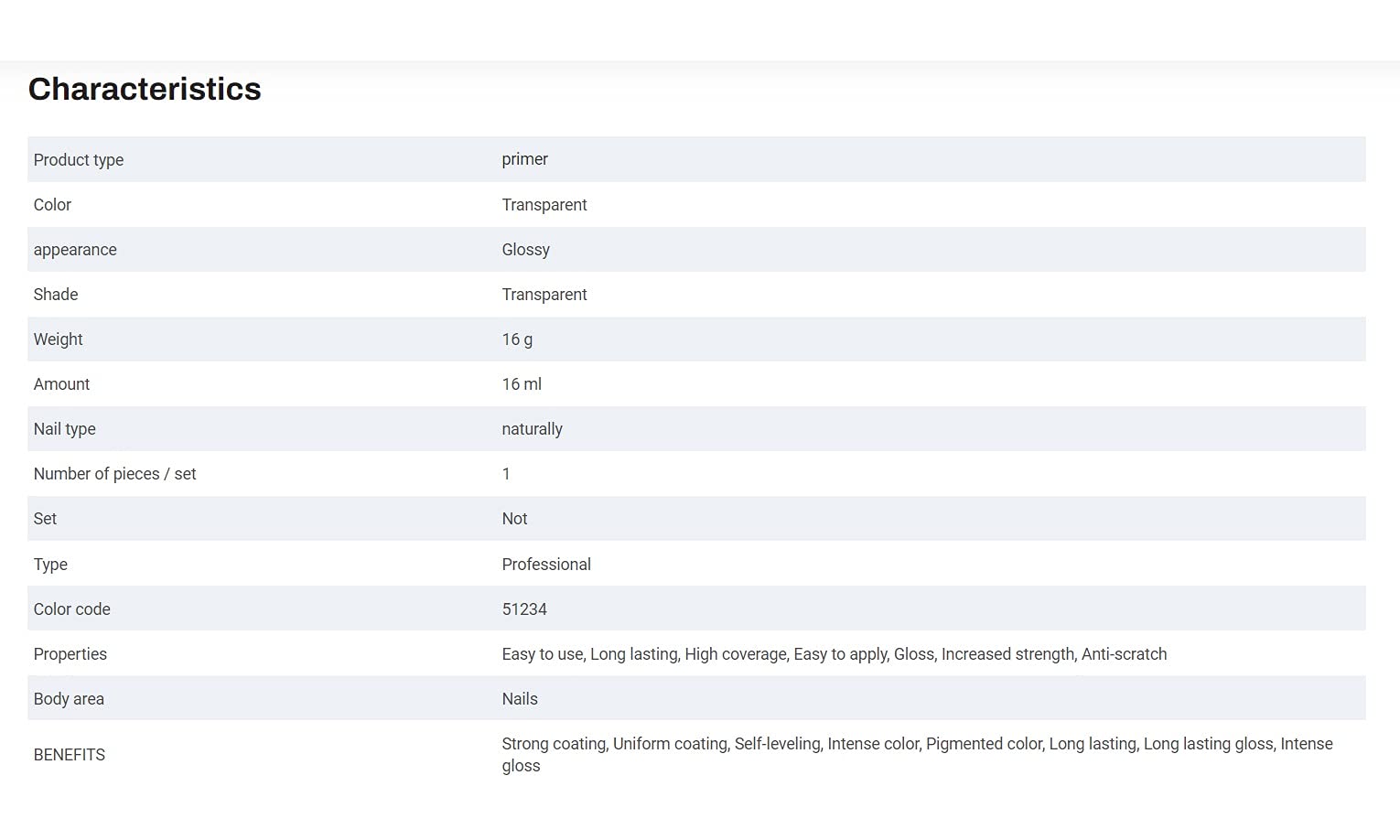
Task: Click the naturally value text
Action: click(x=532, y=429)
